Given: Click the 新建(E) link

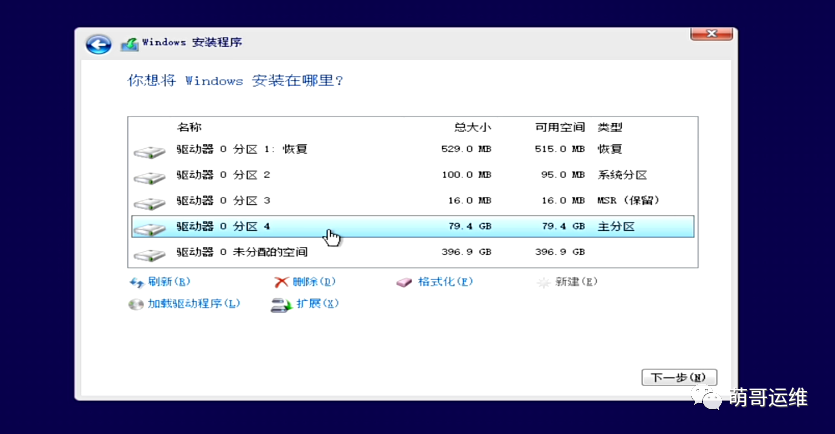Looking at the screenshot, I should point(576,282).
